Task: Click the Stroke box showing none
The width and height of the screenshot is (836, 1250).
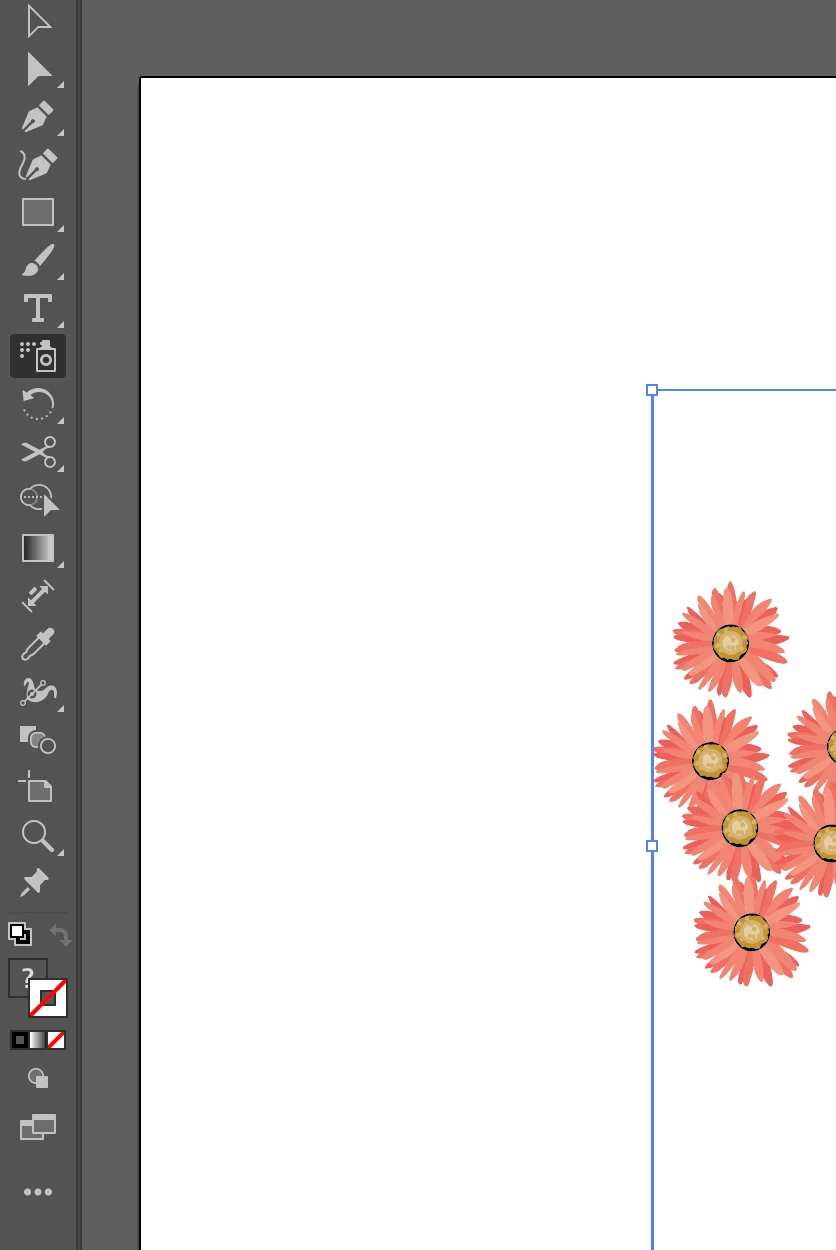Action: coord(49,998)
